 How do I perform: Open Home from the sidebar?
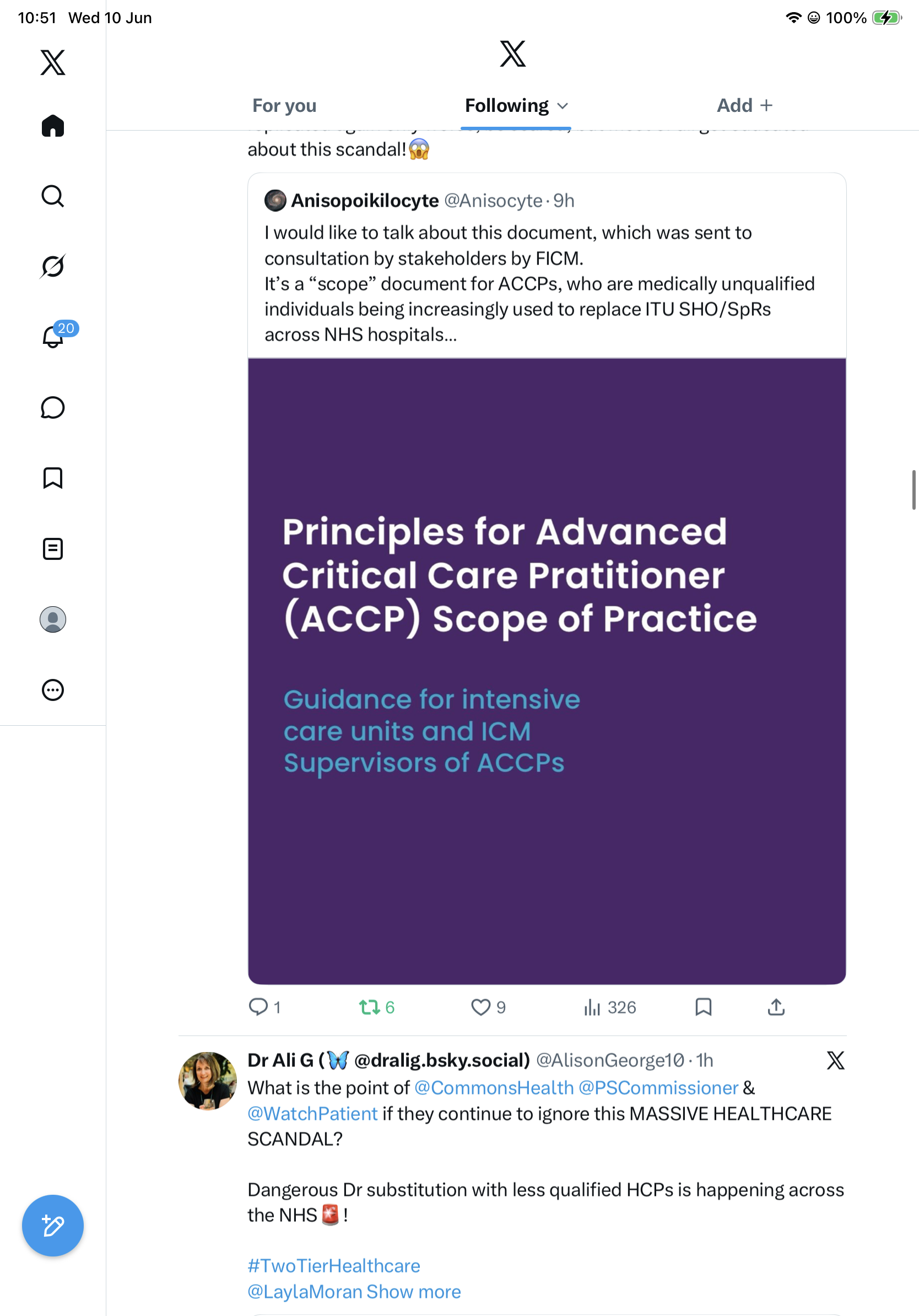coord(53,126)
